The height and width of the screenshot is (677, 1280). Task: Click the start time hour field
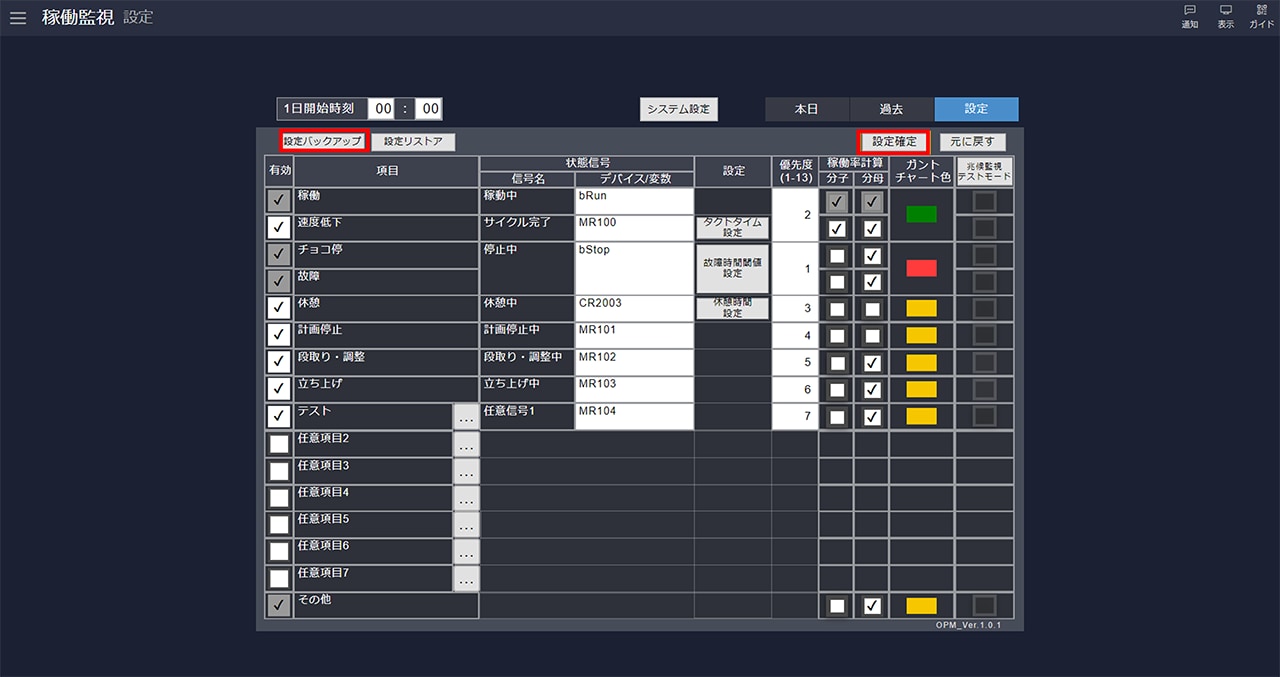pyautogui.click(x=384, y=109)
